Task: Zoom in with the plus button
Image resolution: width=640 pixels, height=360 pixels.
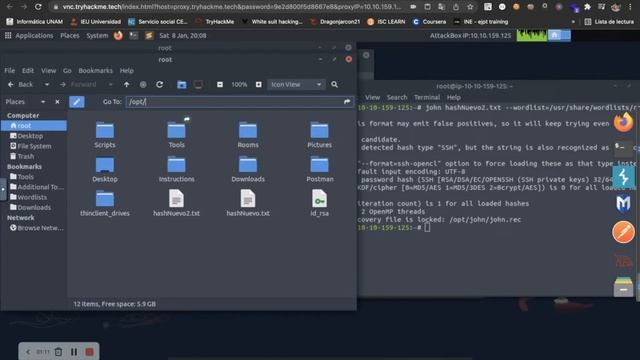Action: 259,84
